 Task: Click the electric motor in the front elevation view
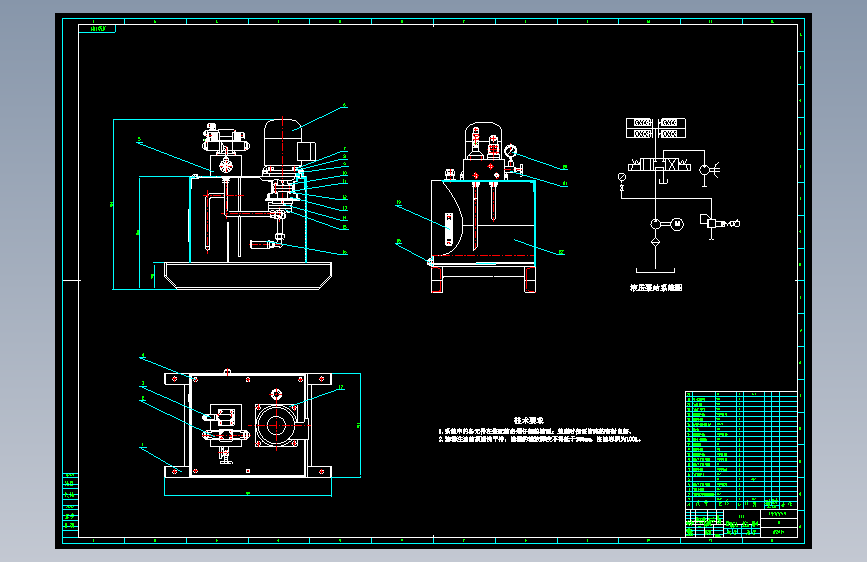[x=283, y=143]
